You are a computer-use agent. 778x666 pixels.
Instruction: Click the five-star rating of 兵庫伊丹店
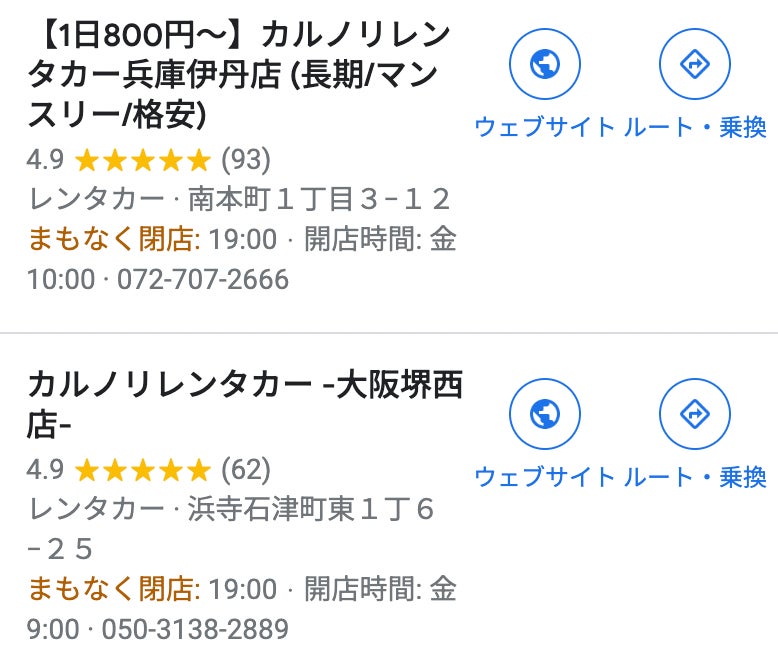coord(143,159)
